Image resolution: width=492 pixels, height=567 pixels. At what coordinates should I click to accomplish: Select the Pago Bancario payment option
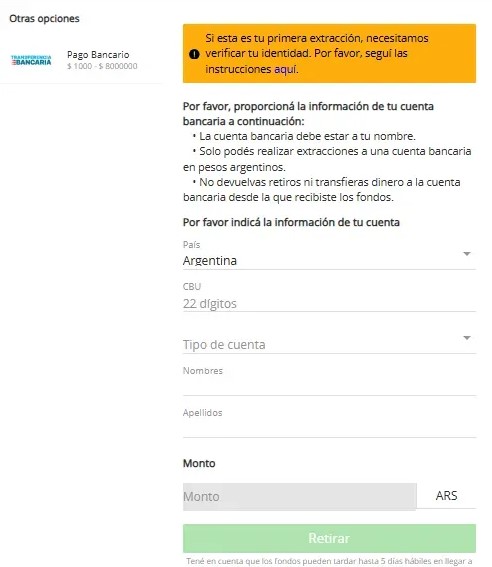81,60
